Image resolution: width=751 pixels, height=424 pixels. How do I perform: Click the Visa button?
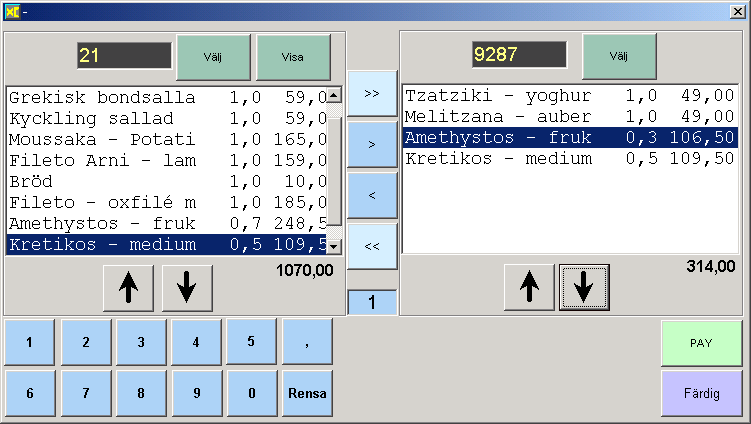tap(293, 57)
